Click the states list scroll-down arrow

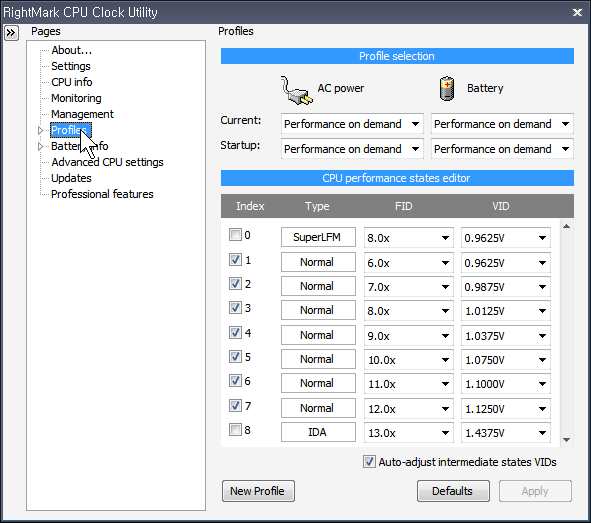[566, 440]
